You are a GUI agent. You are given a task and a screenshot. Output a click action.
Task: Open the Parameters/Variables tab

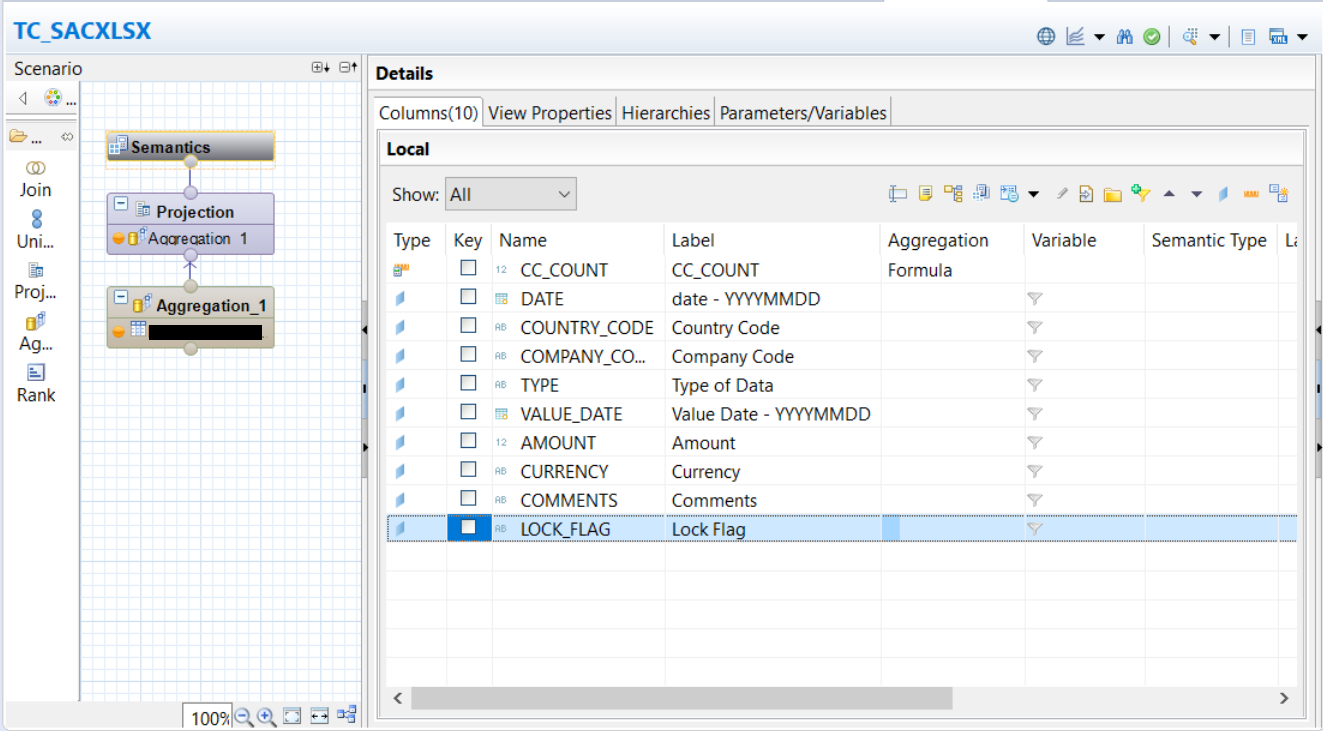(x=800, y=112)
